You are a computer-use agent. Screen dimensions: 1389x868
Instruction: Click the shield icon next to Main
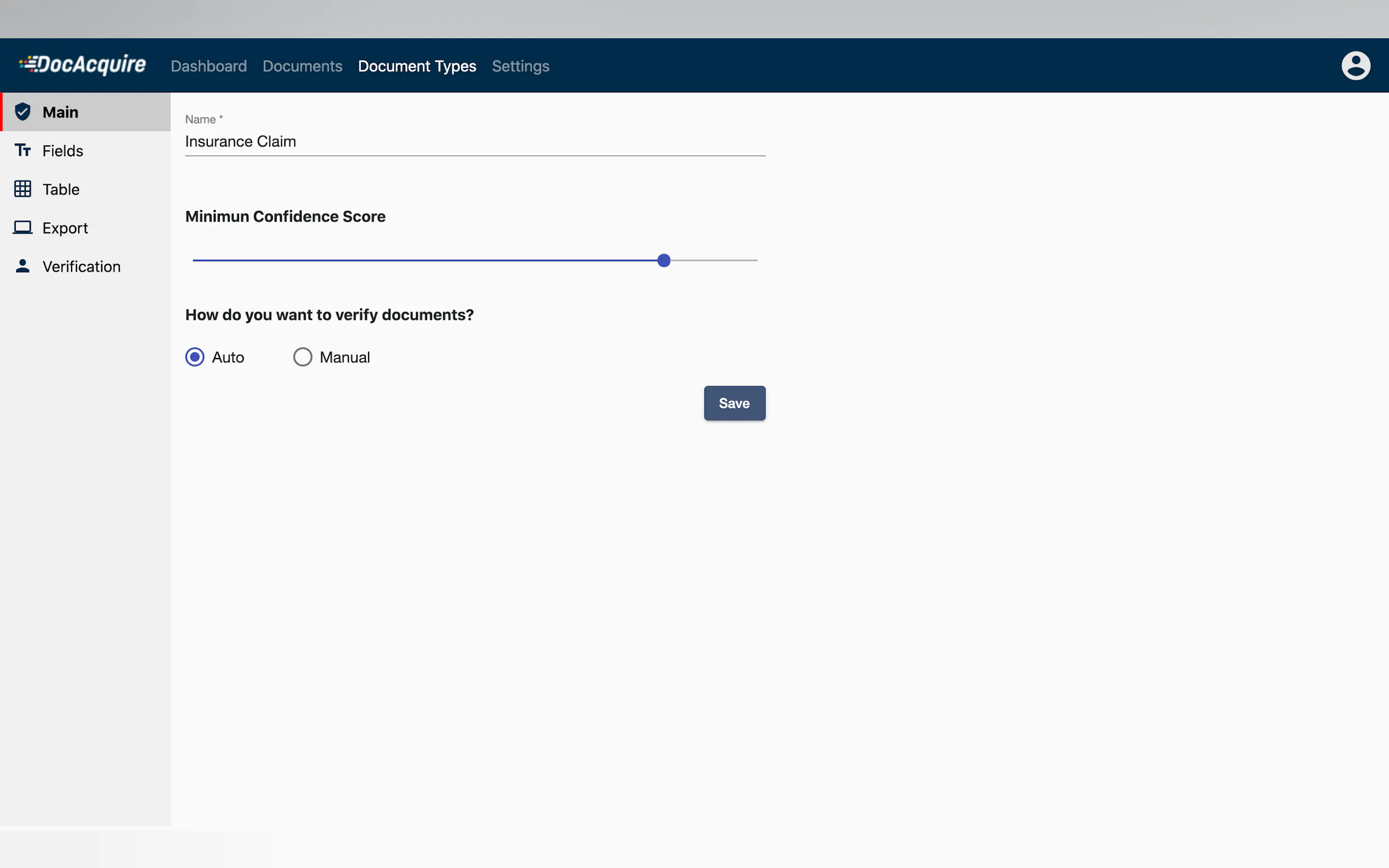(22, 112)
